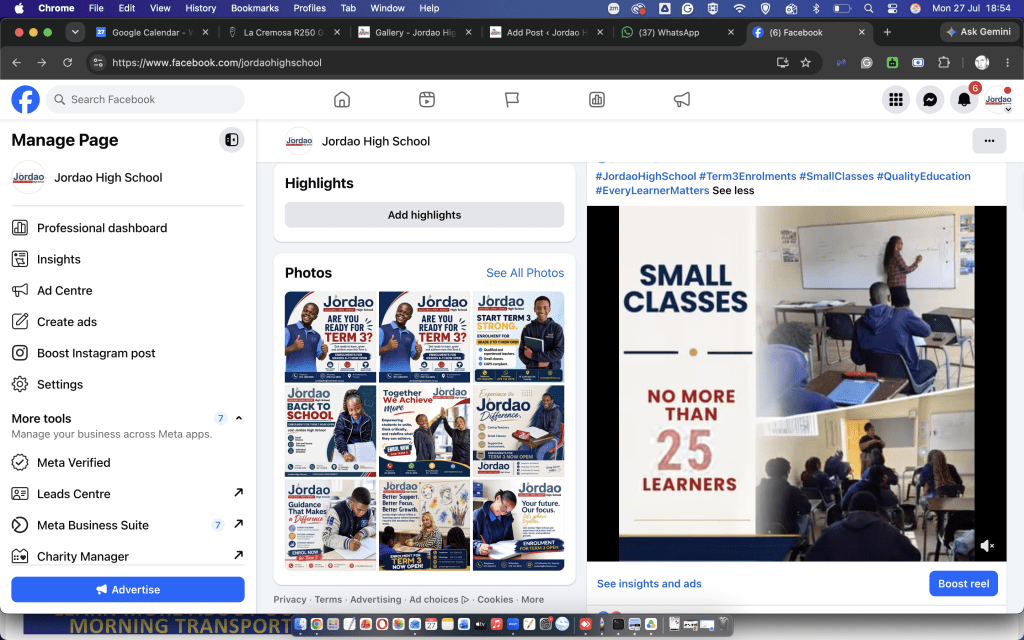This screenshot has width=1024, height=640.
Task: Click the #SmallClasses hashtag
Action: click(x=836, y=176)
